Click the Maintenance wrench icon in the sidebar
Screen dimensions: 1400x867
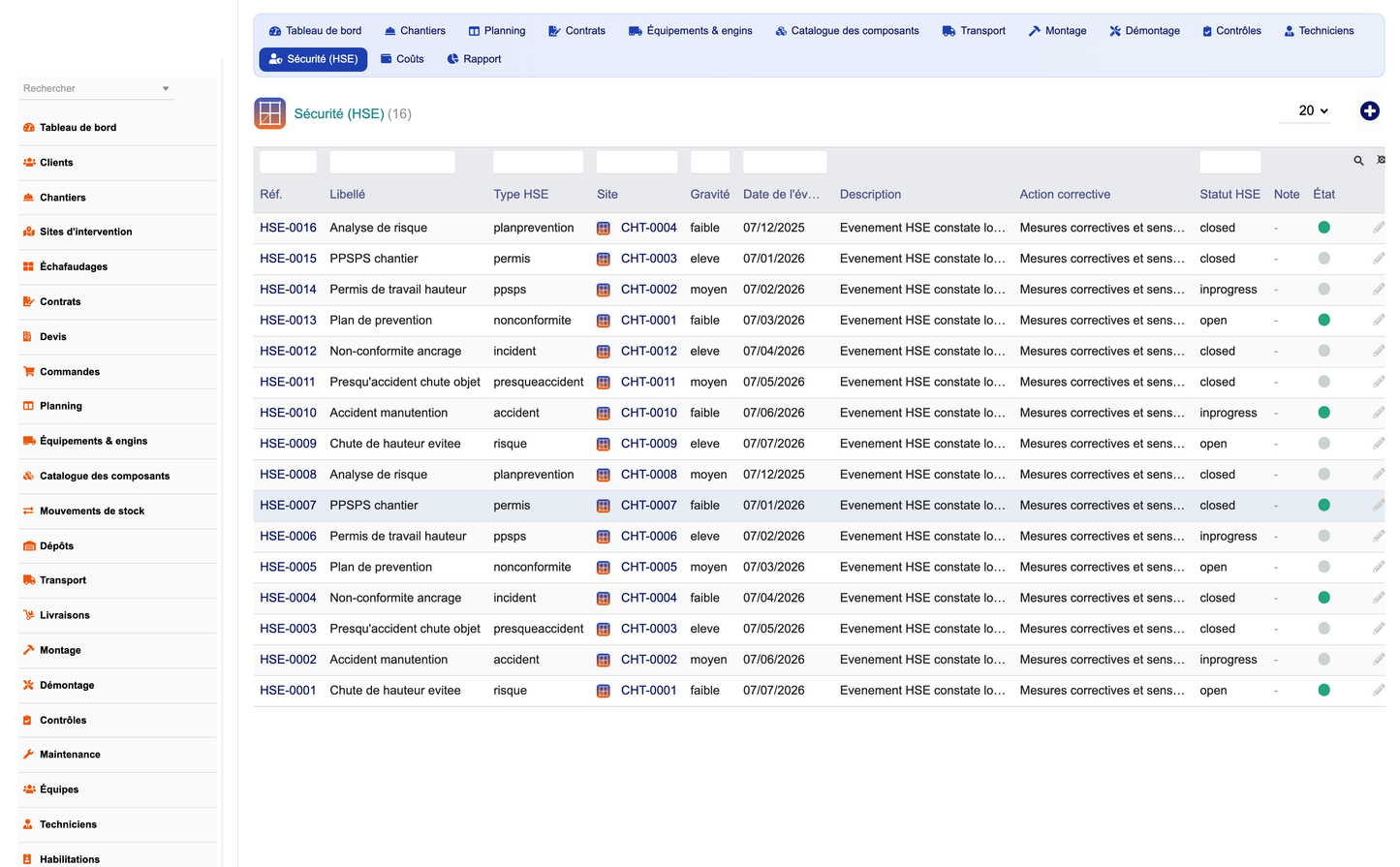[29, 755]
